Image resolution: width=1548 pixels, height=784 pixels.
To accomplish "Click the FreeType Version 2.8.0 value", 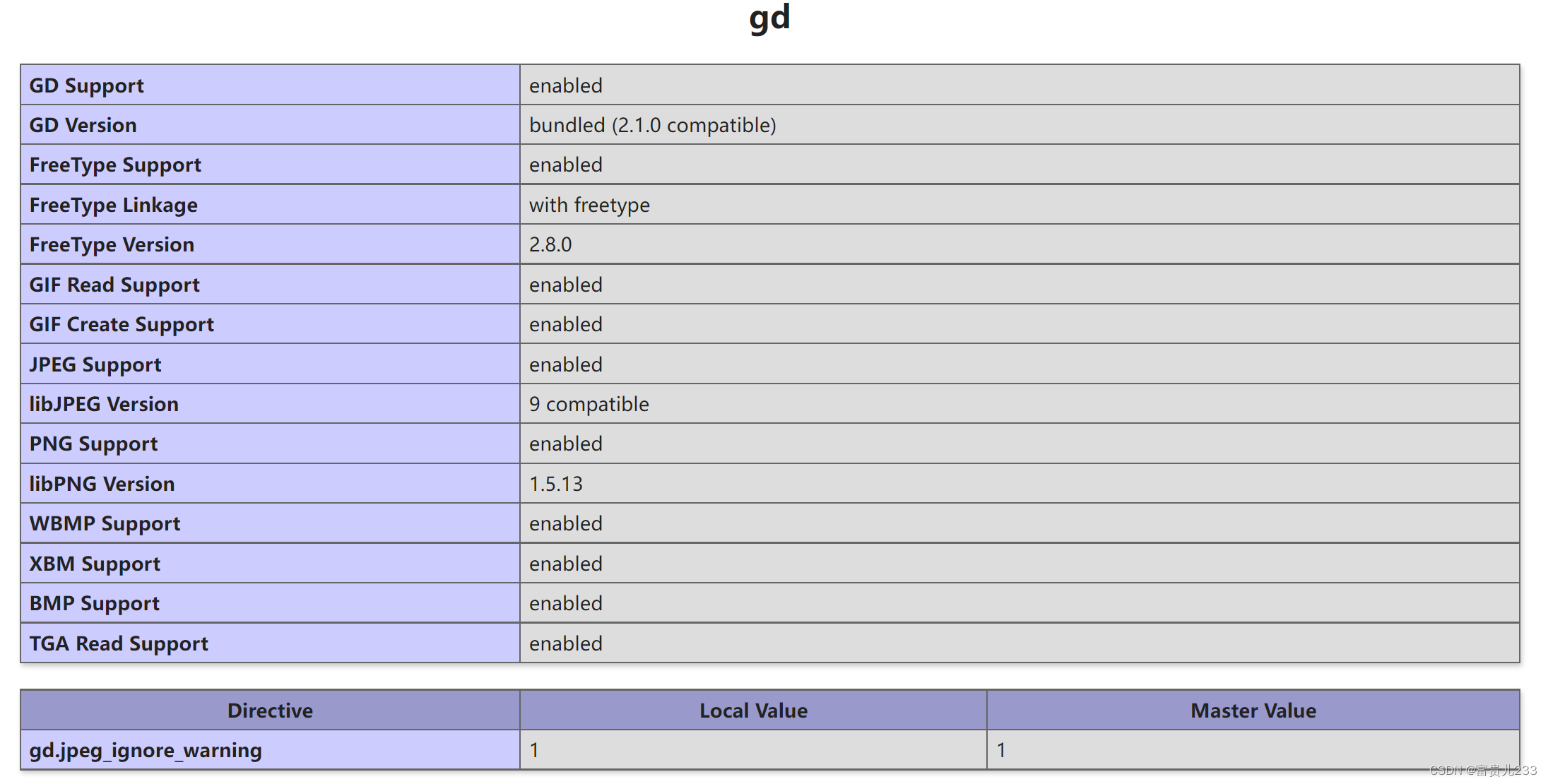I will 551,244.
